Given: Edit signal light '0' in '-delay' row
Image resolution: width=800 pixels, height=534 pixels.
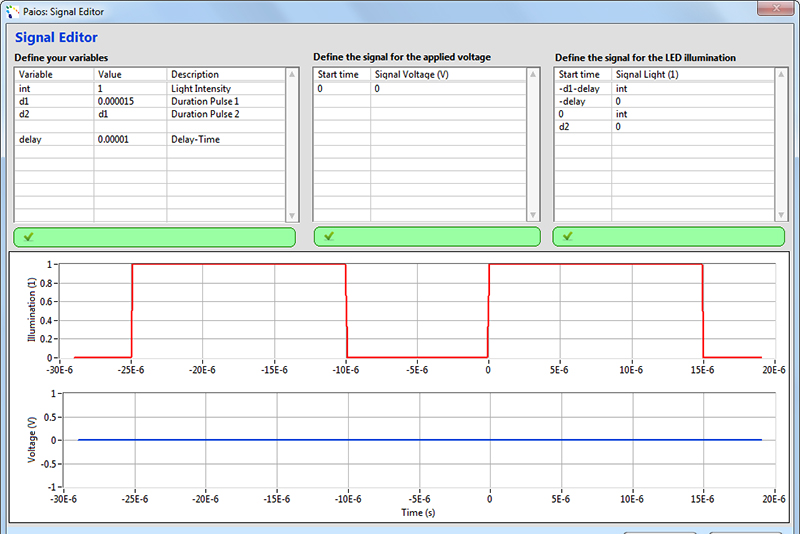Looking at the screenshot, I should pyautogui.click(x=693, y=101).
